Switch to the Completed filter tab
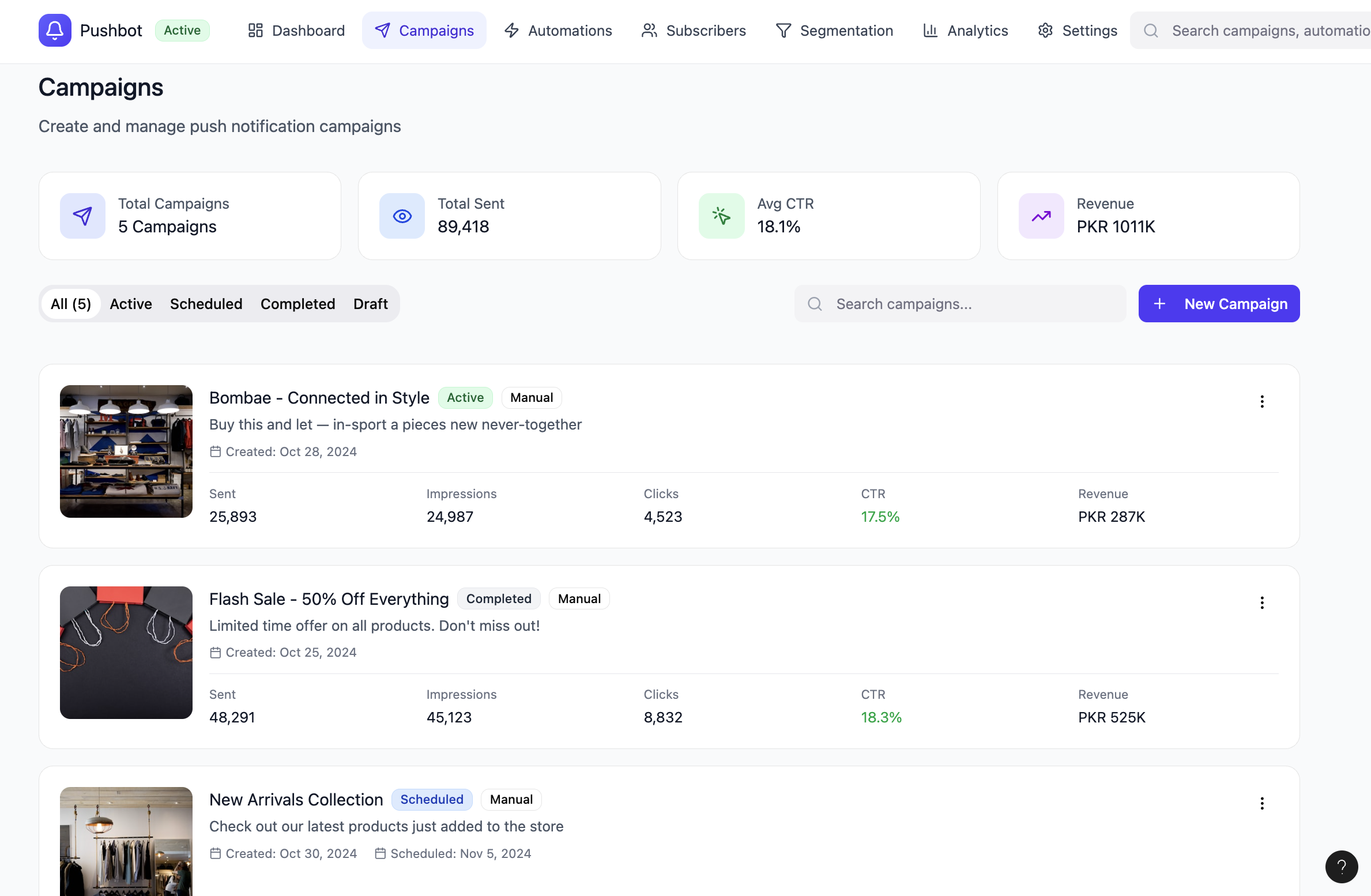 tap(297, 304)
